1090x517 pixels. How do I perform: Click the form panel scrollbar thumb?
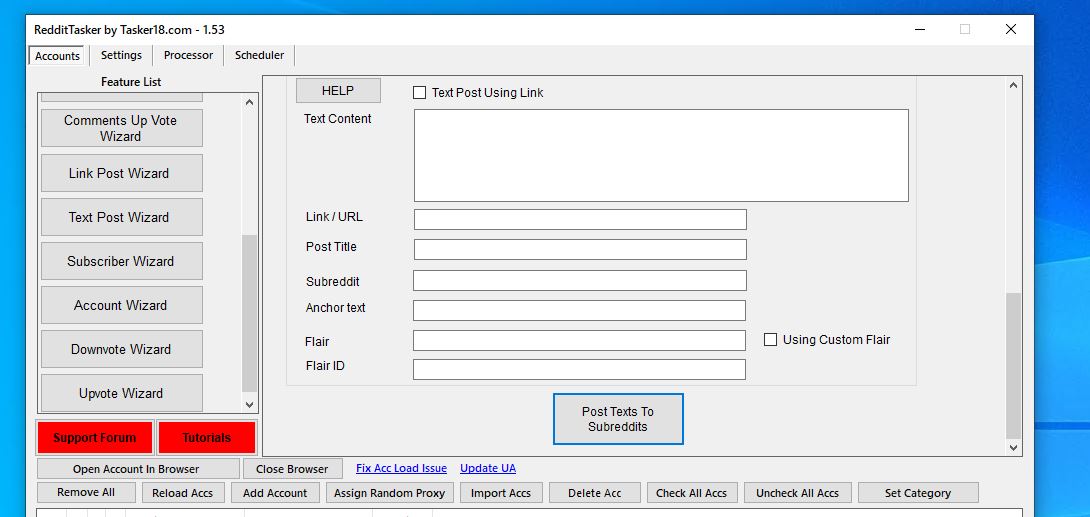coord(1014,366)
